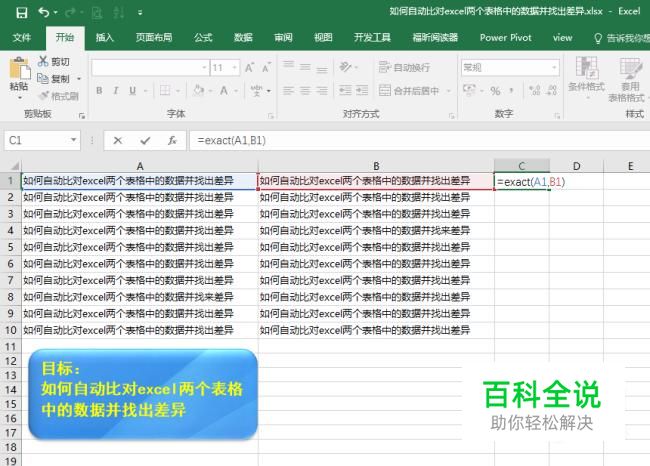Click the Copy icon
650x466 pixels.
(x=43, y=78)
